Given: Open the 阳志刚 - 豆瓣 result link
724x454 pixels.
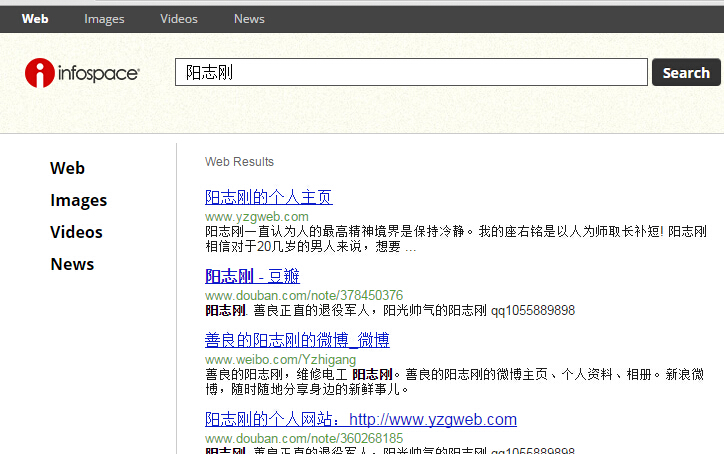Looking at the screenshot, I should pyautogui.click(x=252, y=276).
